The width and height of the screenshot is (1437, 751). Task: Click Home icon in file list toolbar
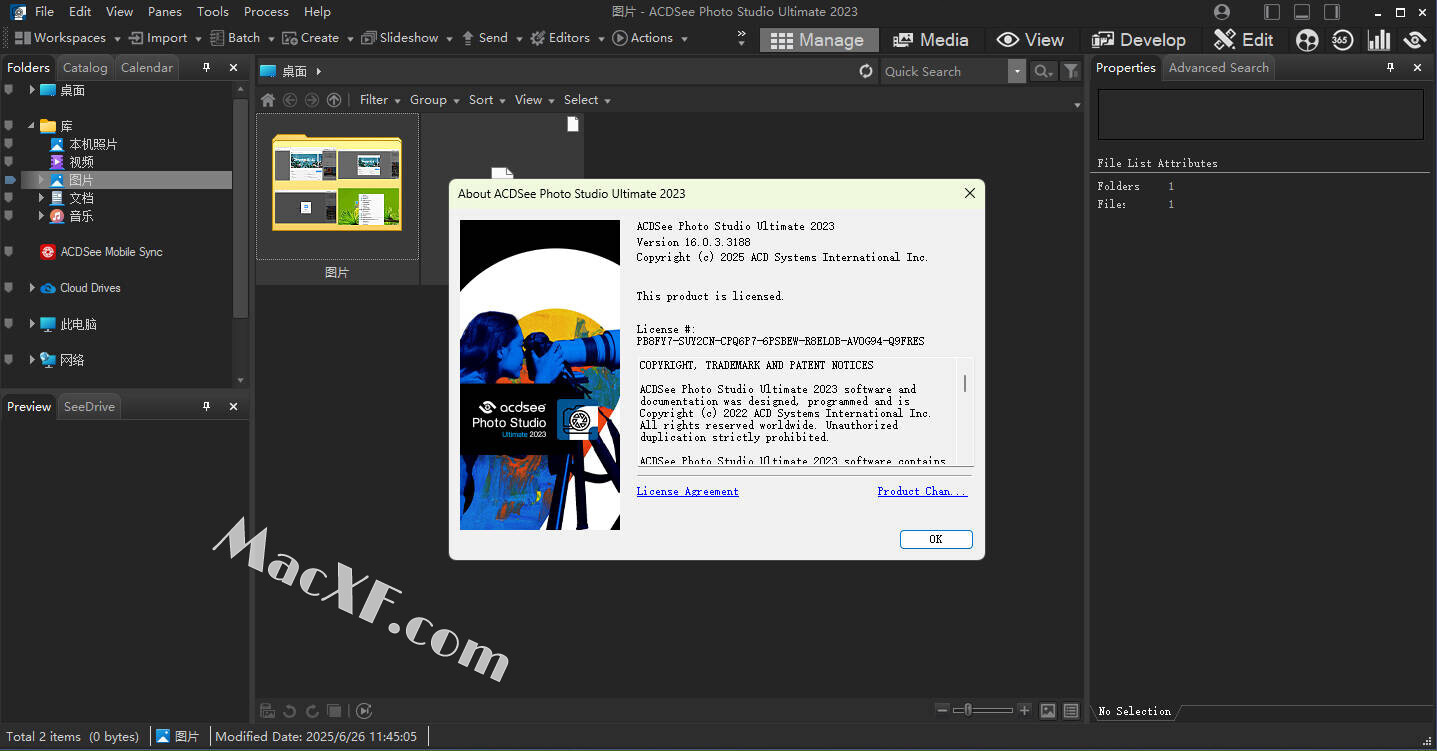coord(267,100)
